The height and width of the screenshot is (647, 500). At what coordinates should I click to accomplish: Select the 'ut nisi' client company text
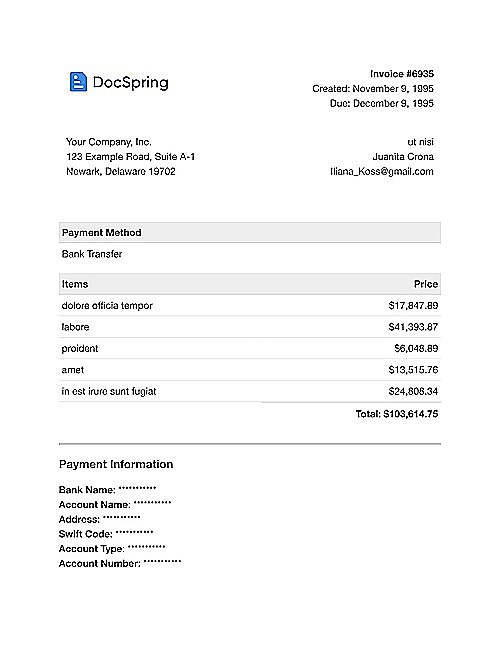click(420, 142)
